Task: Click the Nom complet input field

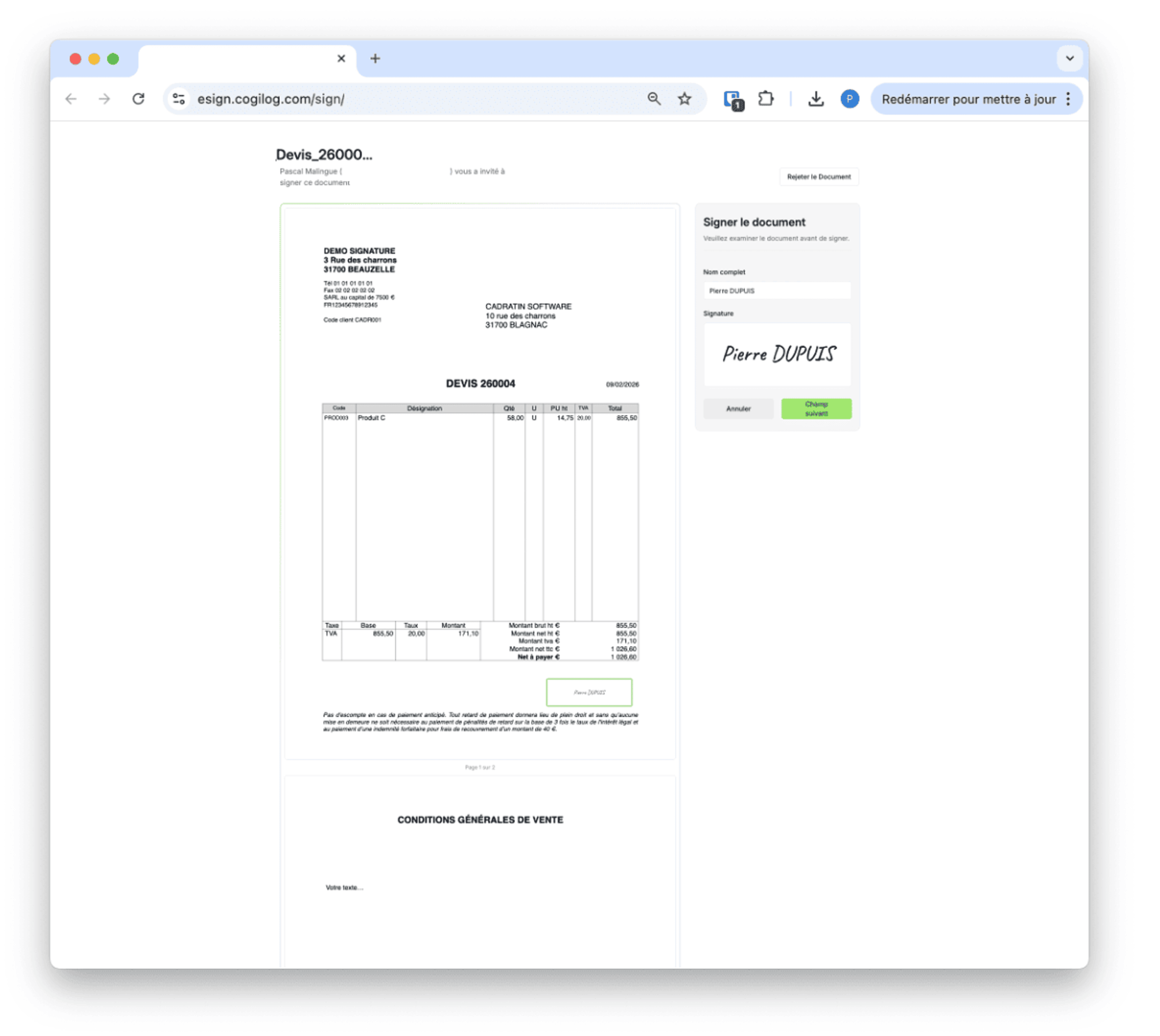Action: point(777,290)
